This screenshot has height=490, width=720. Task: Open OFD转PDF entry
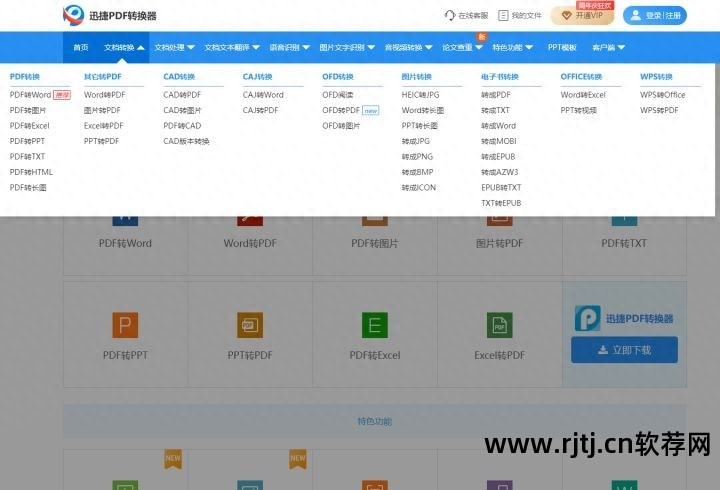(x=341, y=110)
